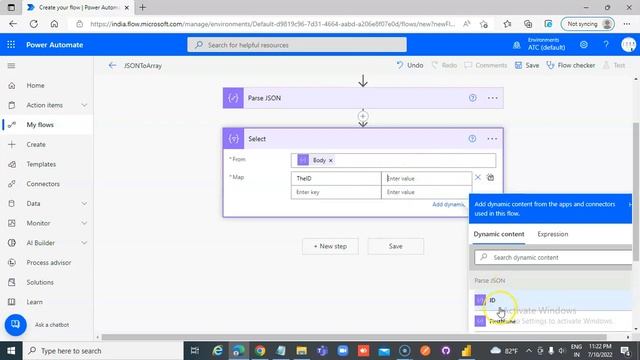Image resolution: width=640 pixels, height=360 pixels.
Task: Open Create in the sidebar
Action: coord(36,144)
